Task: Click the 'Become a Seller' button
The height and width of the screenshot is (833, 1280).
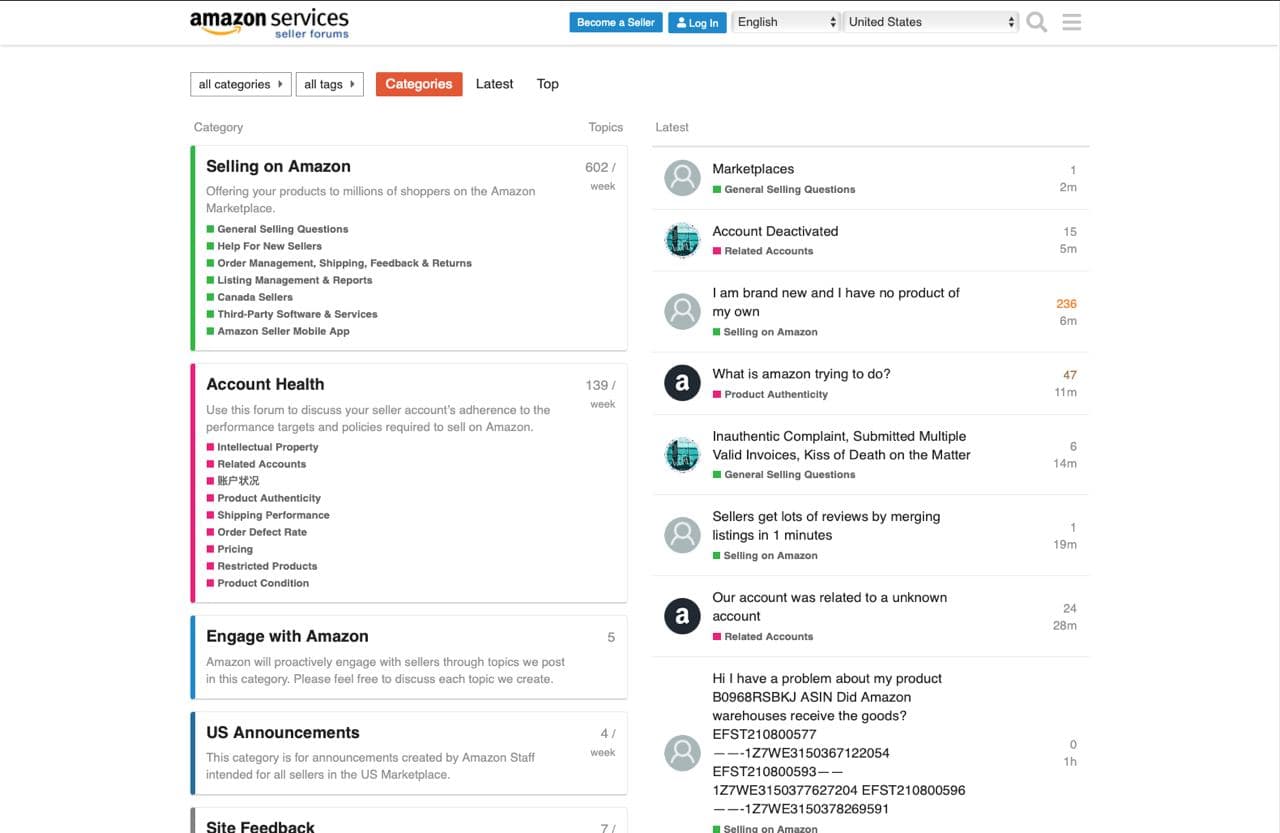Action: pos(615,21)
